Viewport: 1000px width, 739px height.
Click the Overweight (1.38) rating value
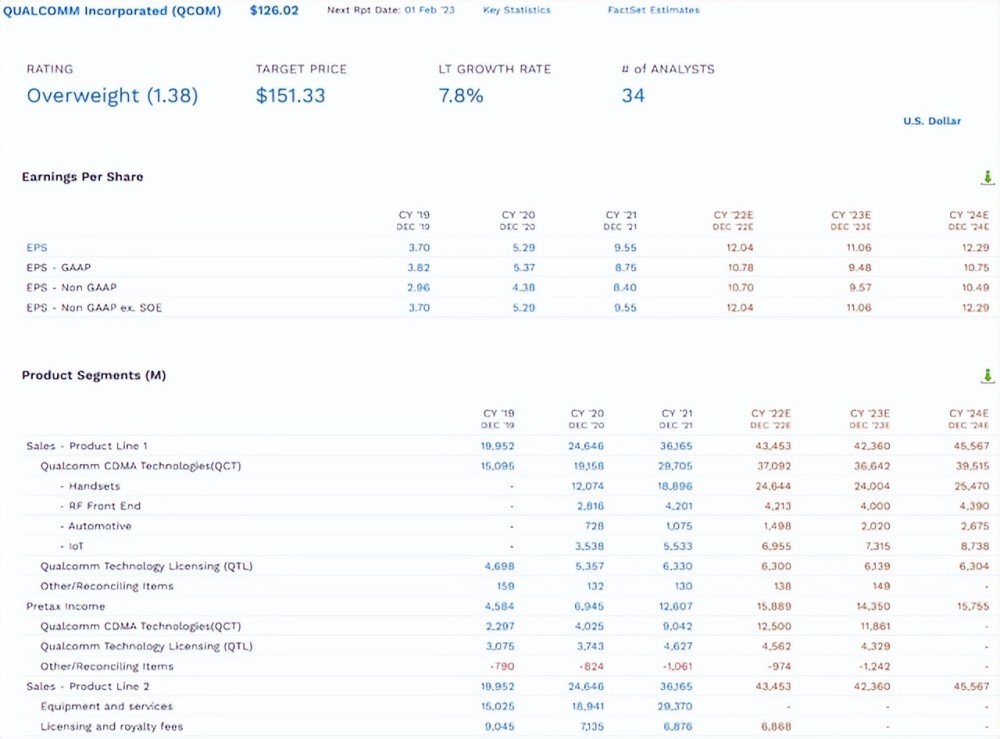tap(112, 96)
